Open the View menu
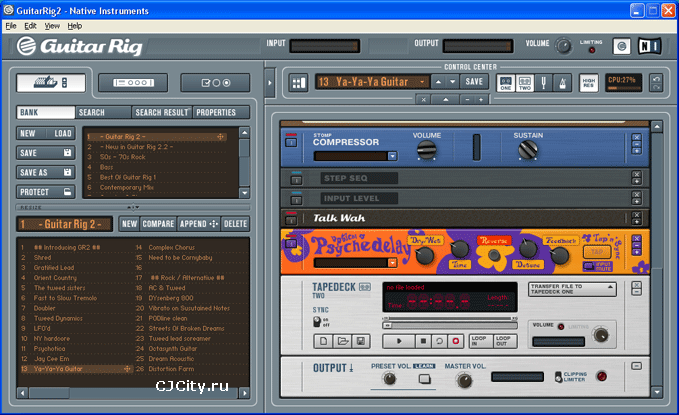 click(52, 26)
